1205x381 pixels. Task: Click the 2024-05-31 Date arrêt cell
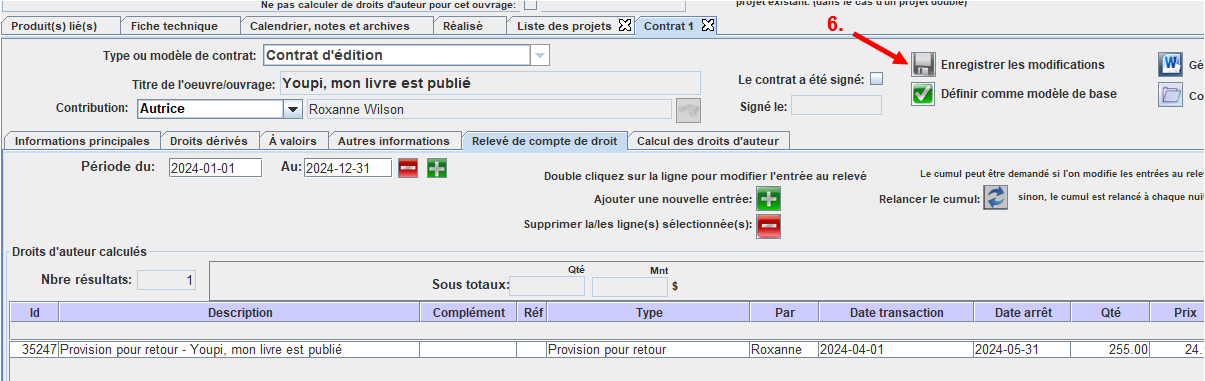point(1023,350)
